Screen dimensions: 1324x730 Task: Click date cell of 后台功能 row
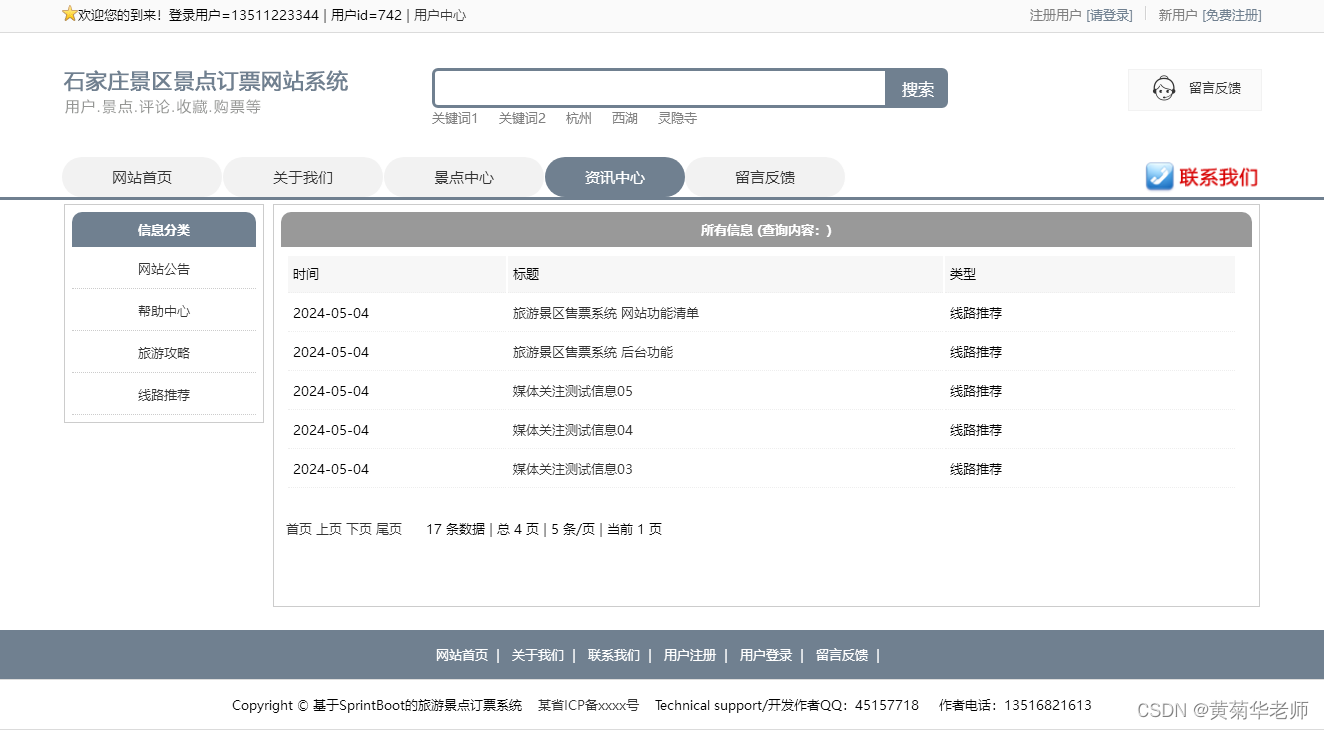(331, 352)
